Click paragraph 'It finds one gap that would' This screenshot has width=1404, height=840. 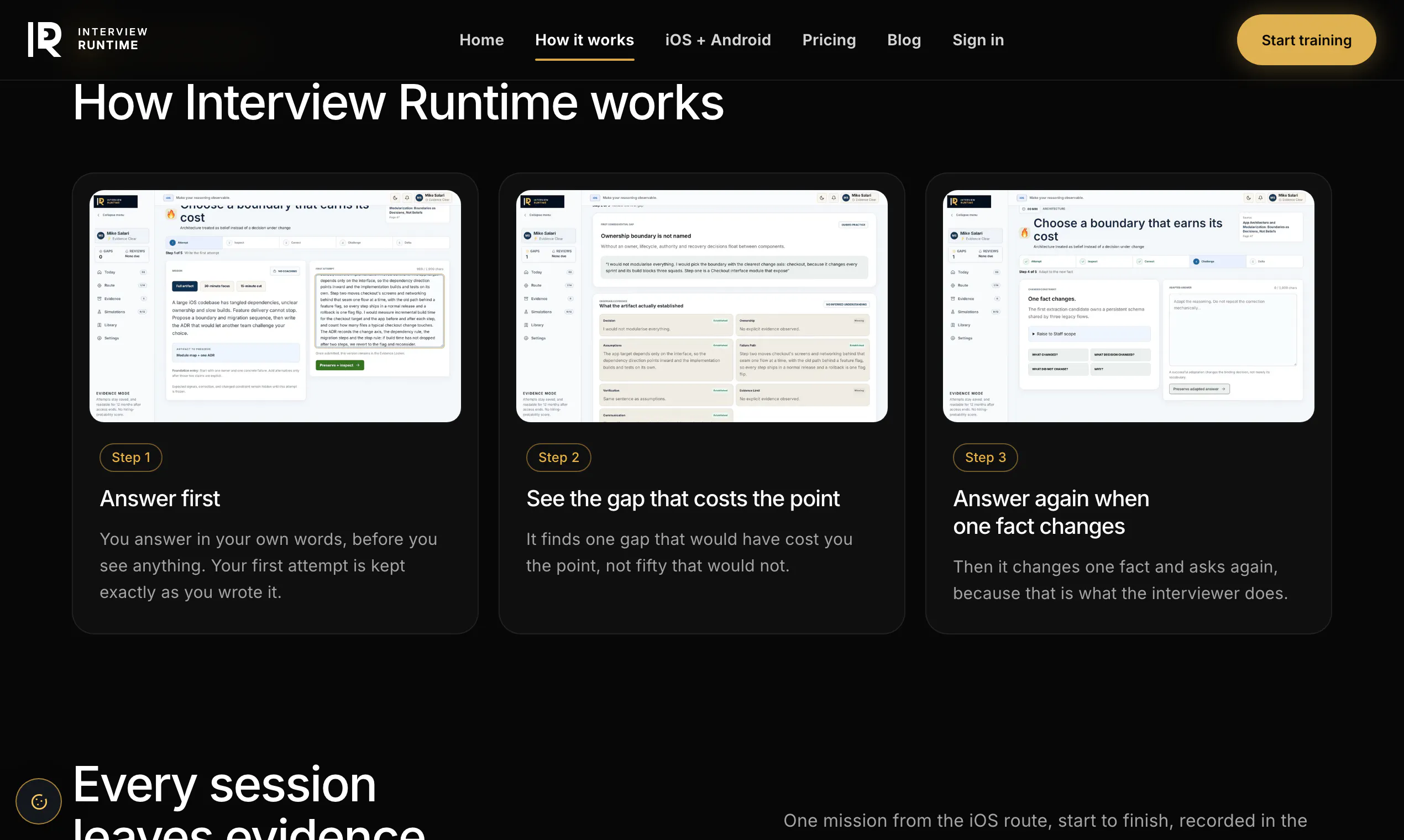[x=689, y=553]
